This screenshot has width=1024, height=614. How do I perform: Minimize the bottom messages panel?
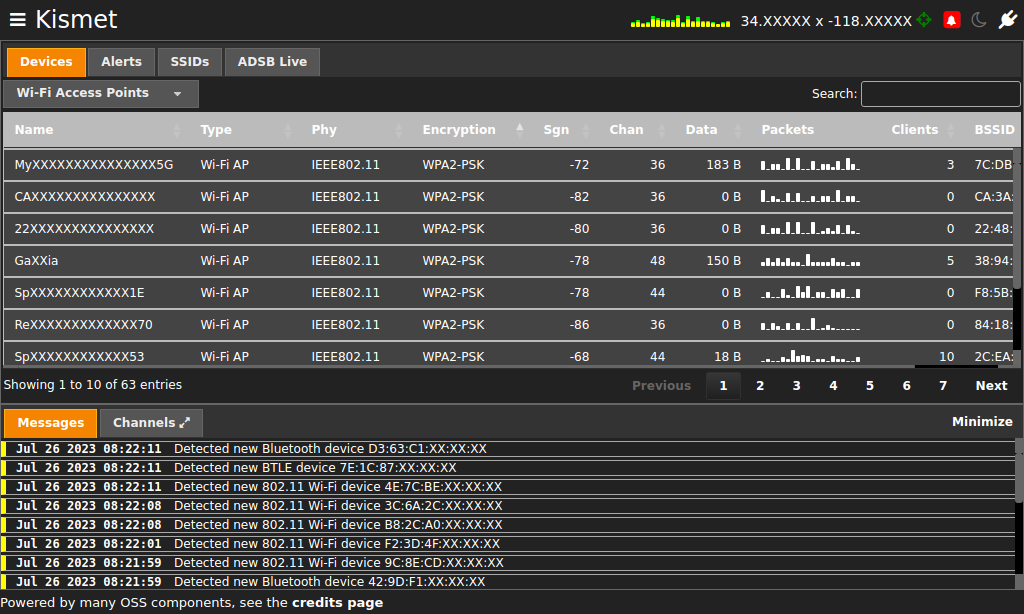(982, 422)
